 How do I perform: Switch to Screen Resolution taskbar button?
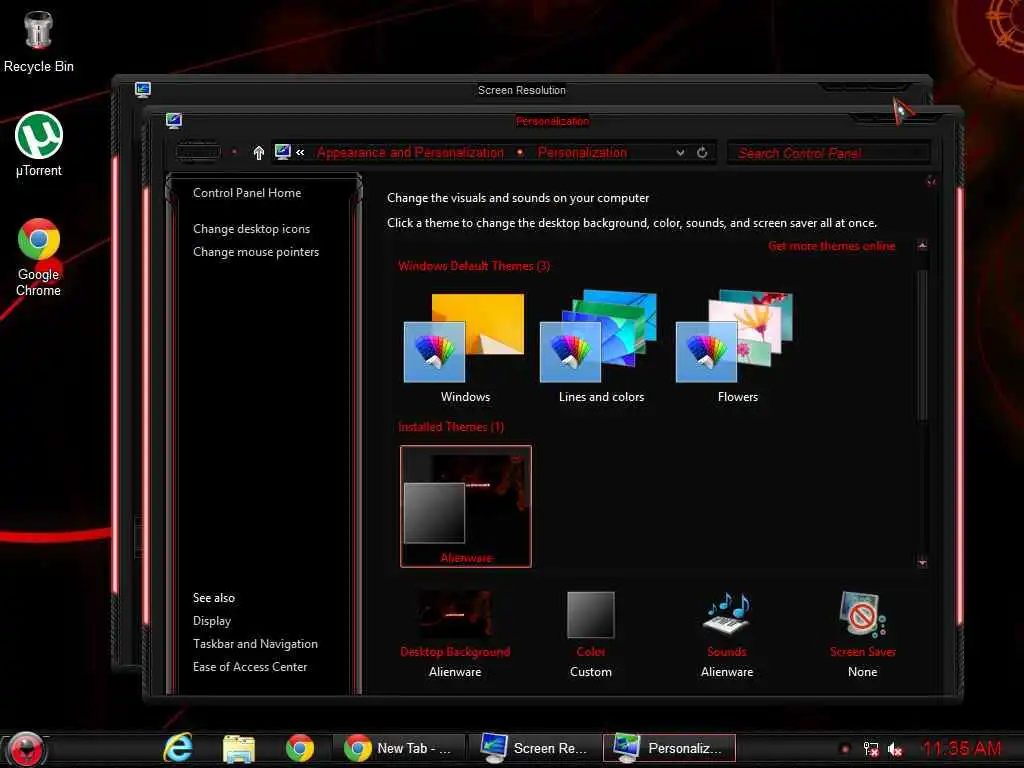pyautogui.click(x=535, y=748)
